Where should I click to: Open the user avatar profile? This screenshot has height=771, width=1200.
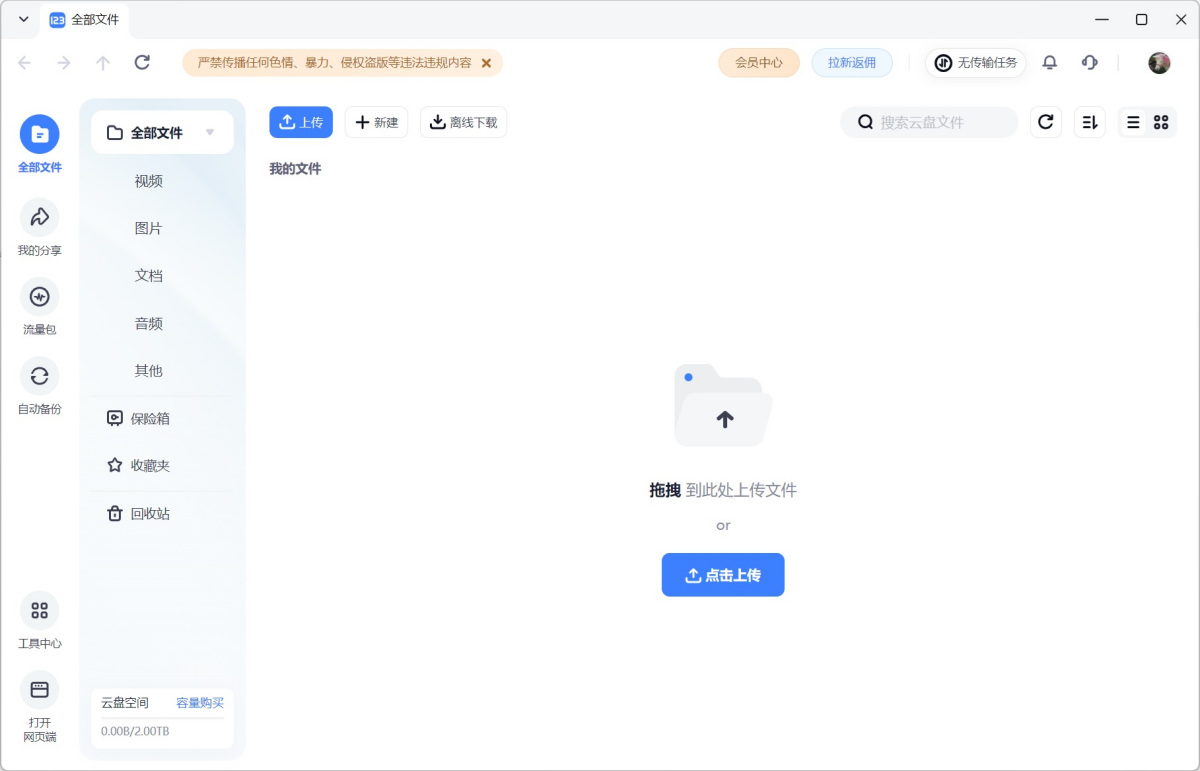click(1159, 63)
